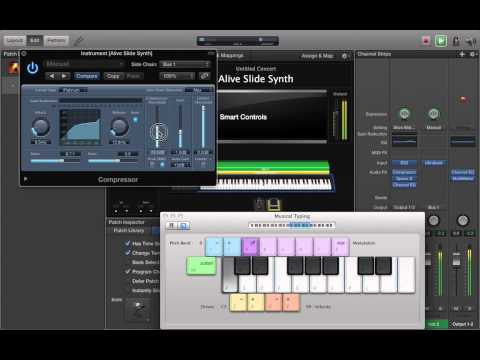Switch to Edit mode

35,41
